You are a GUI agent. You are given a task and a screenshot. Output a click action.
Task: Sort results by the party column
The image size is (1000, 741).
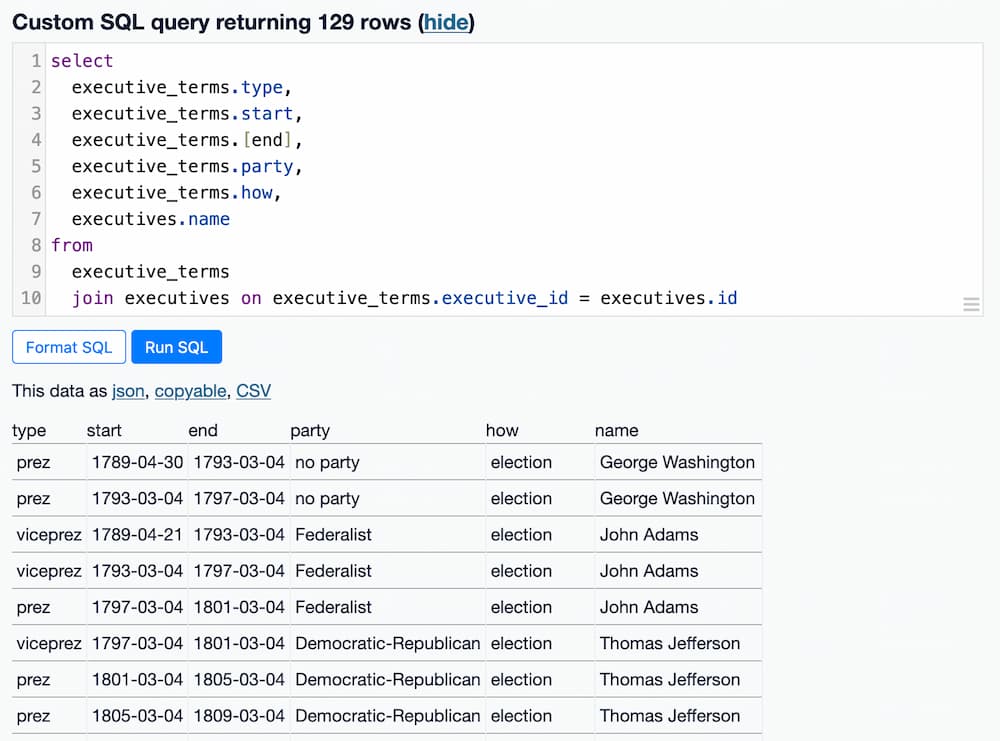[310, 430]
